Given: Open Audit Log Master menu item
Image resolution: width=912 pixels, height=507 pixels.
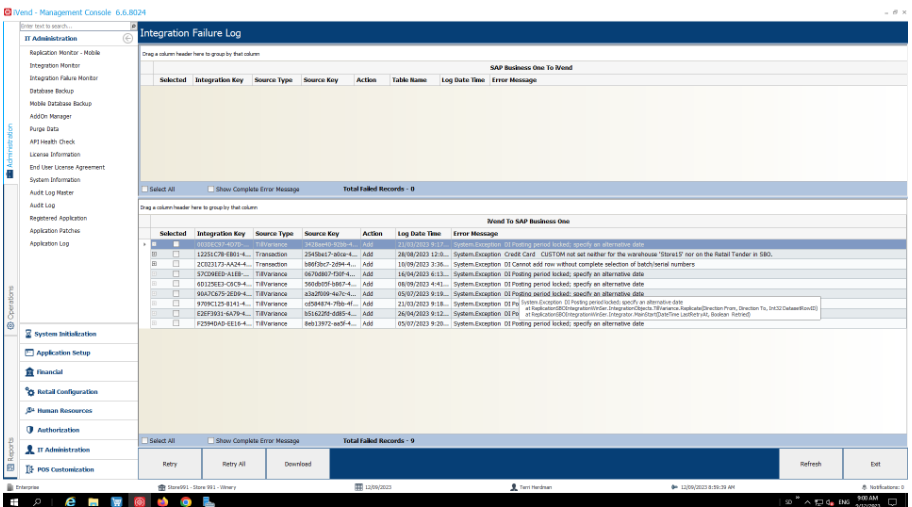Looking at the screenshot, I should (52, 192).
